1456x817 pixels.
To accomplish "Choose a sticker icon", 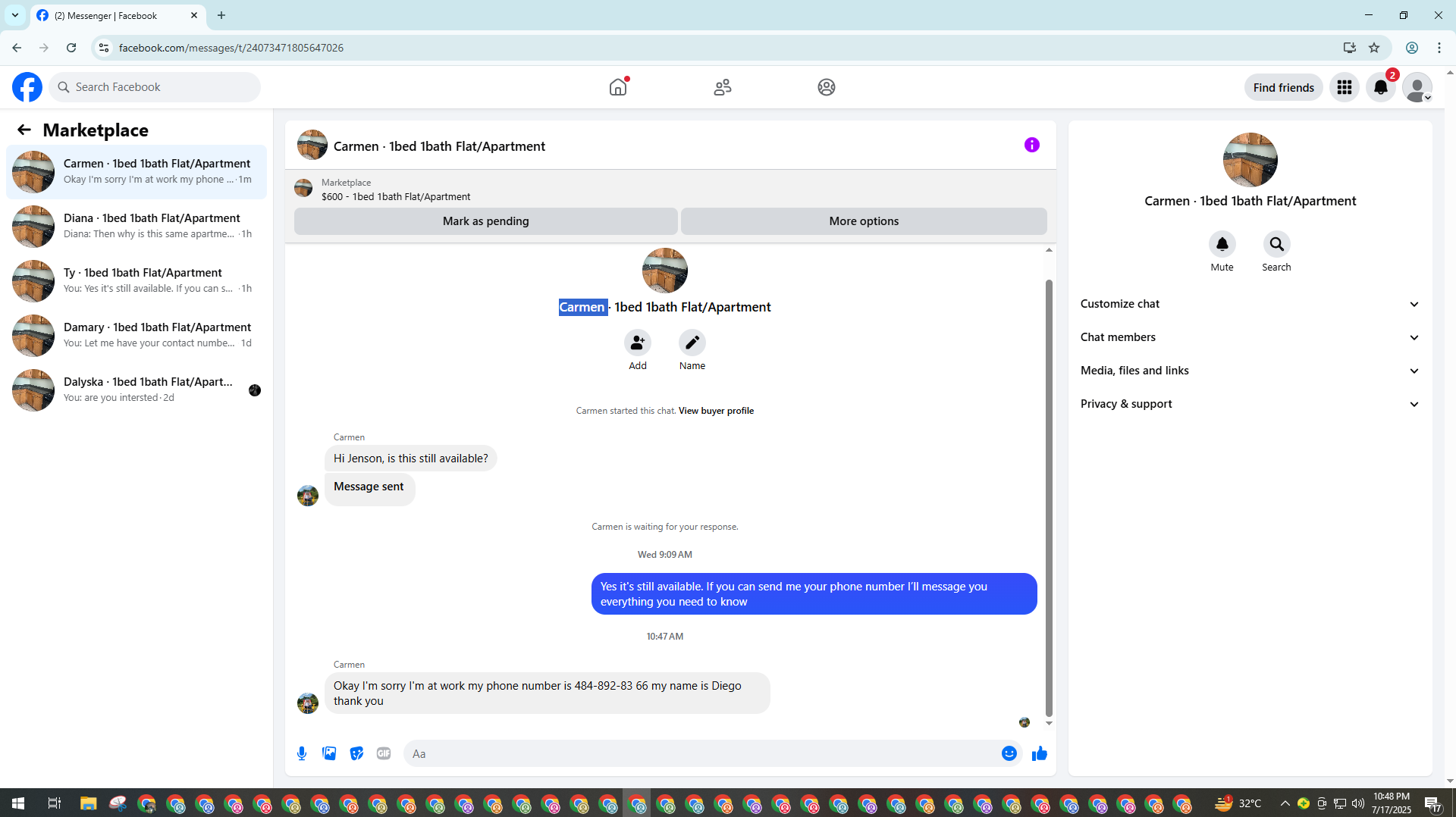I will coord(356,753).
